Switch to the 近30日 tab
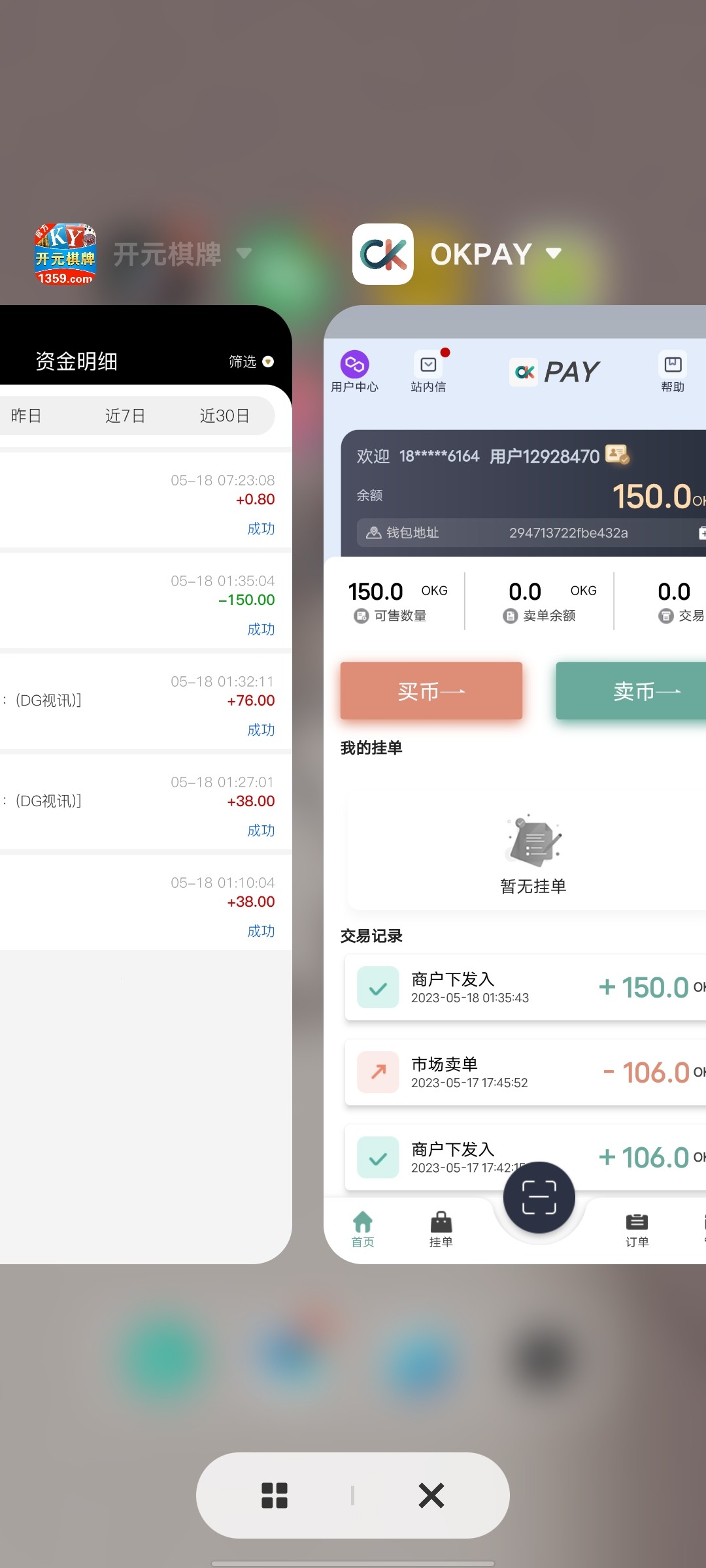The width and height of the screenshot is (706, 1568). [x=224, y=416]
